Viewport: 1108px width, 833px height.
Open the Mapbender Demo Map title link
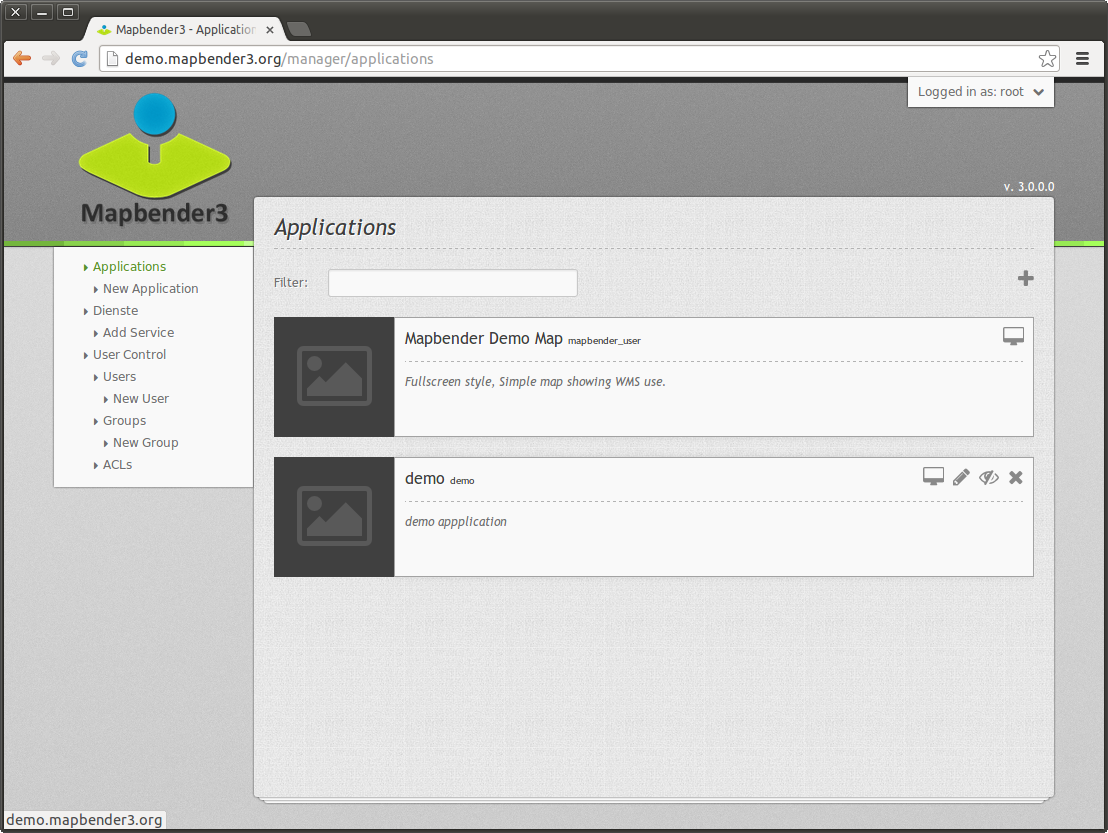point(483,338)
